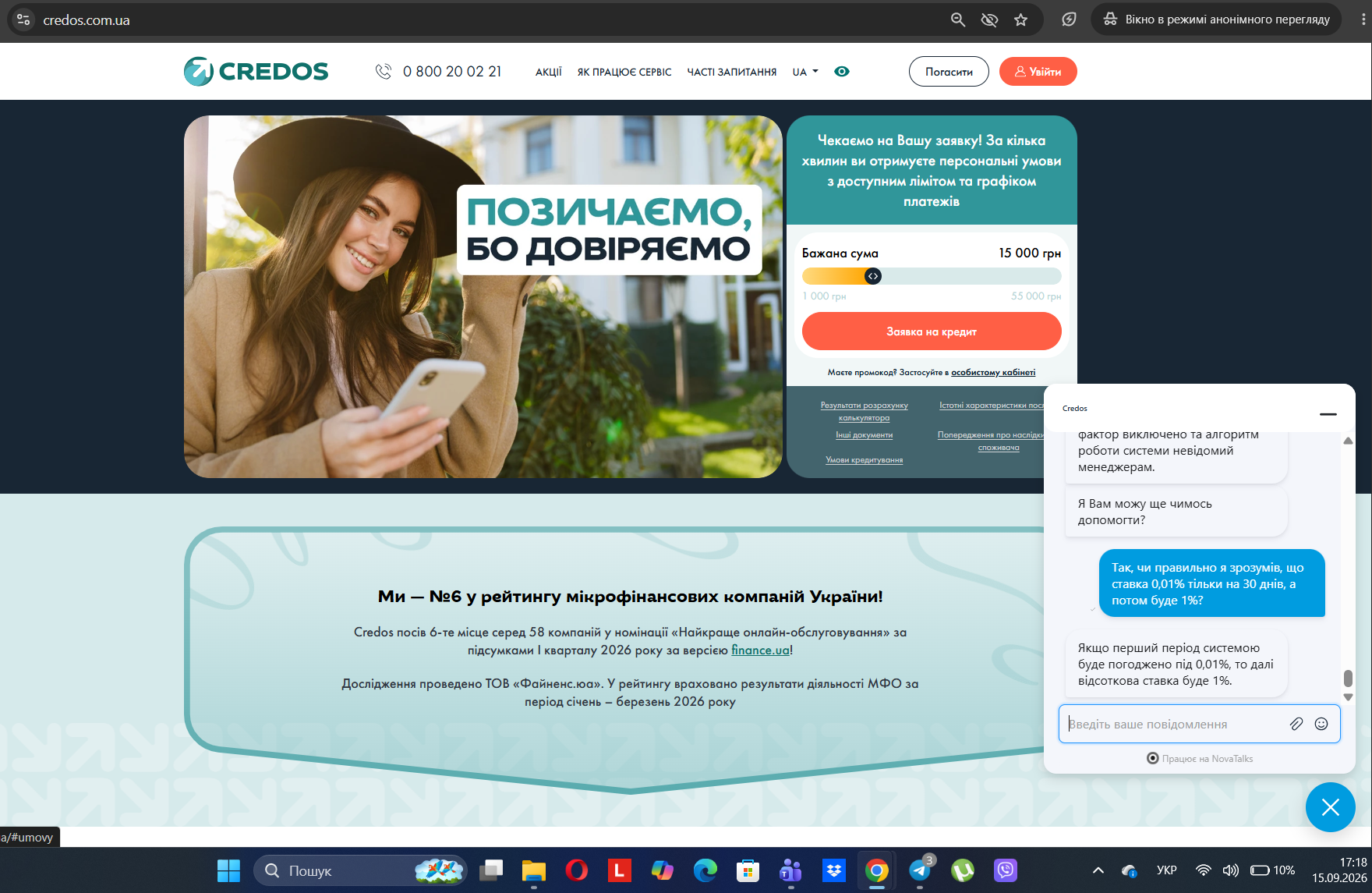Click the Заявка на кредит button
The height and width of the screenshot is (893, 1372).
pos(932,331)
